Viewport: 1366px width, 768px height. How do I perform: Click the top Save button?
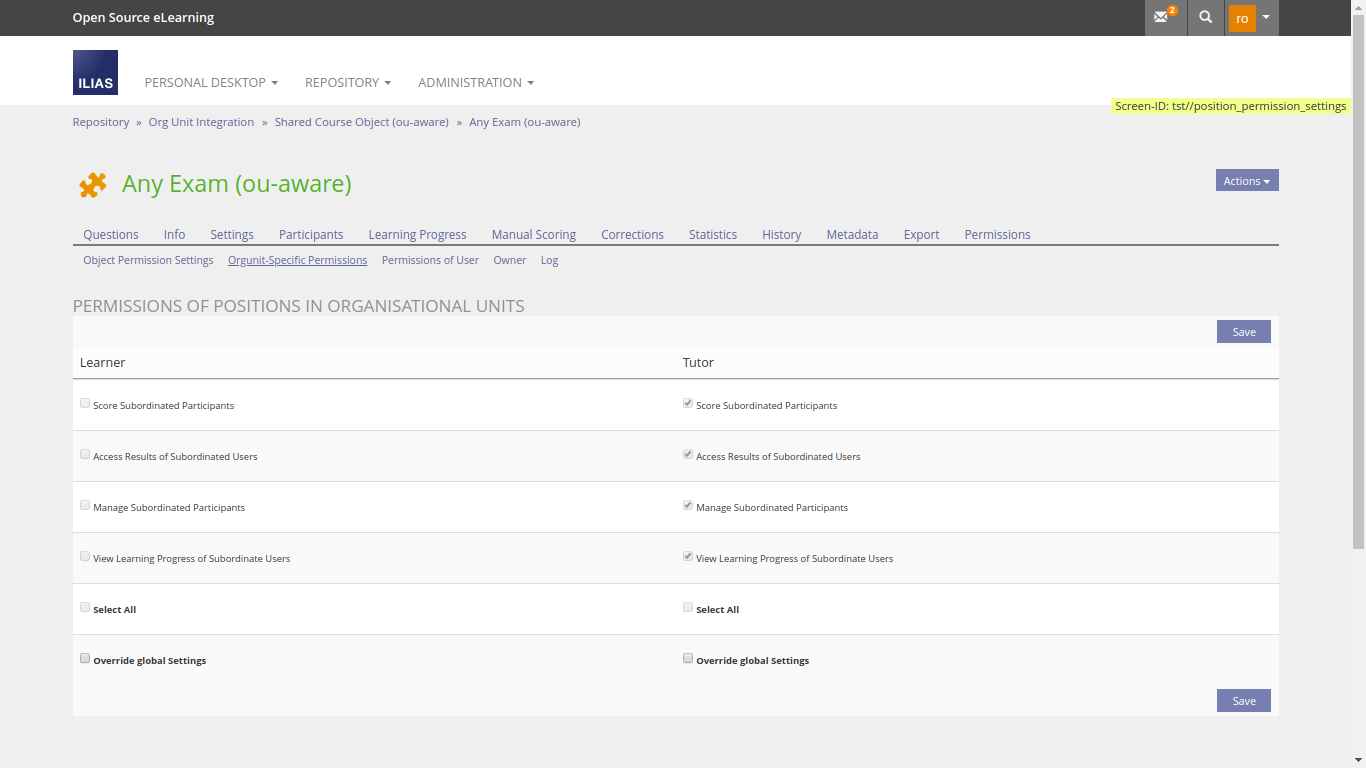pos(1243,332)
